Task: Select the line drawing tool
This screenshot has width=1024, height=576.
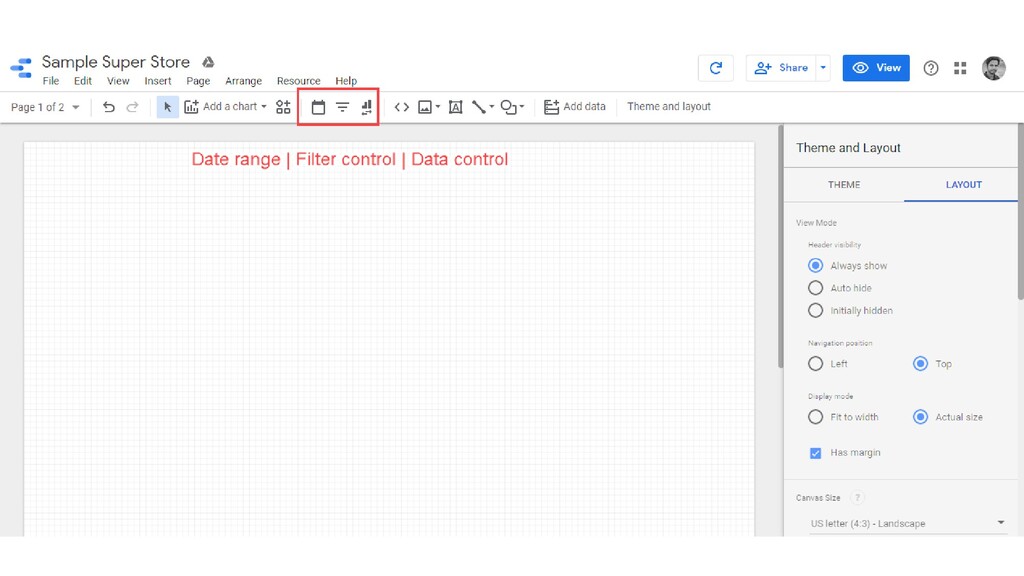Action: click(479, 107)
